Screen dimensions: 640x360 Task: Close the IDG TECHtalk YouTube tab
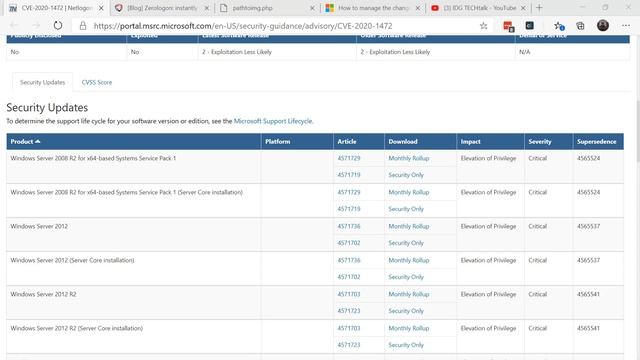pyautogui.click(x=523, y=8)
